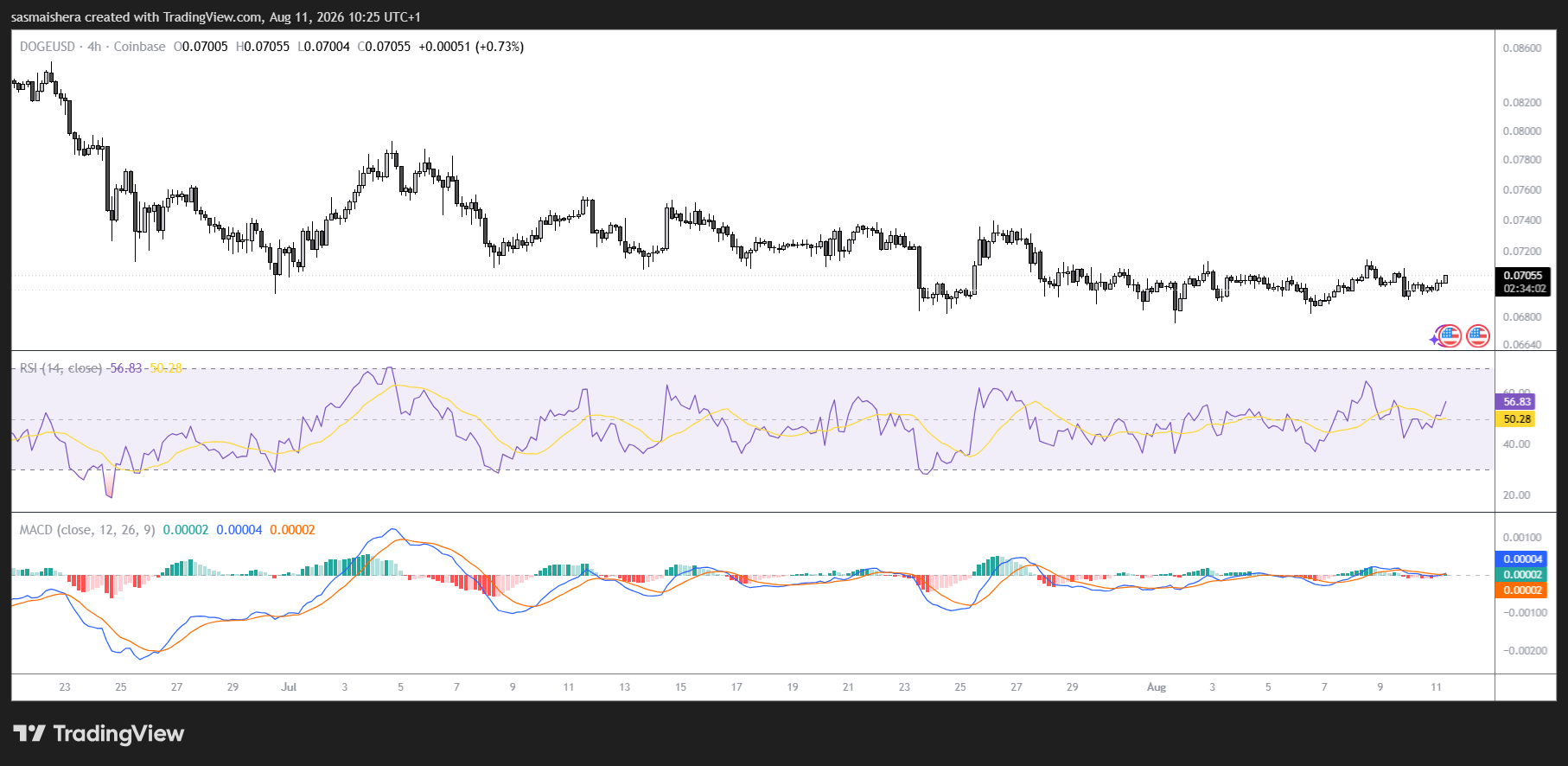This screenshot has height=766, width=1568.
Task: Click the 0.07800 price axis label
Action: click(x=1522, y=160)
